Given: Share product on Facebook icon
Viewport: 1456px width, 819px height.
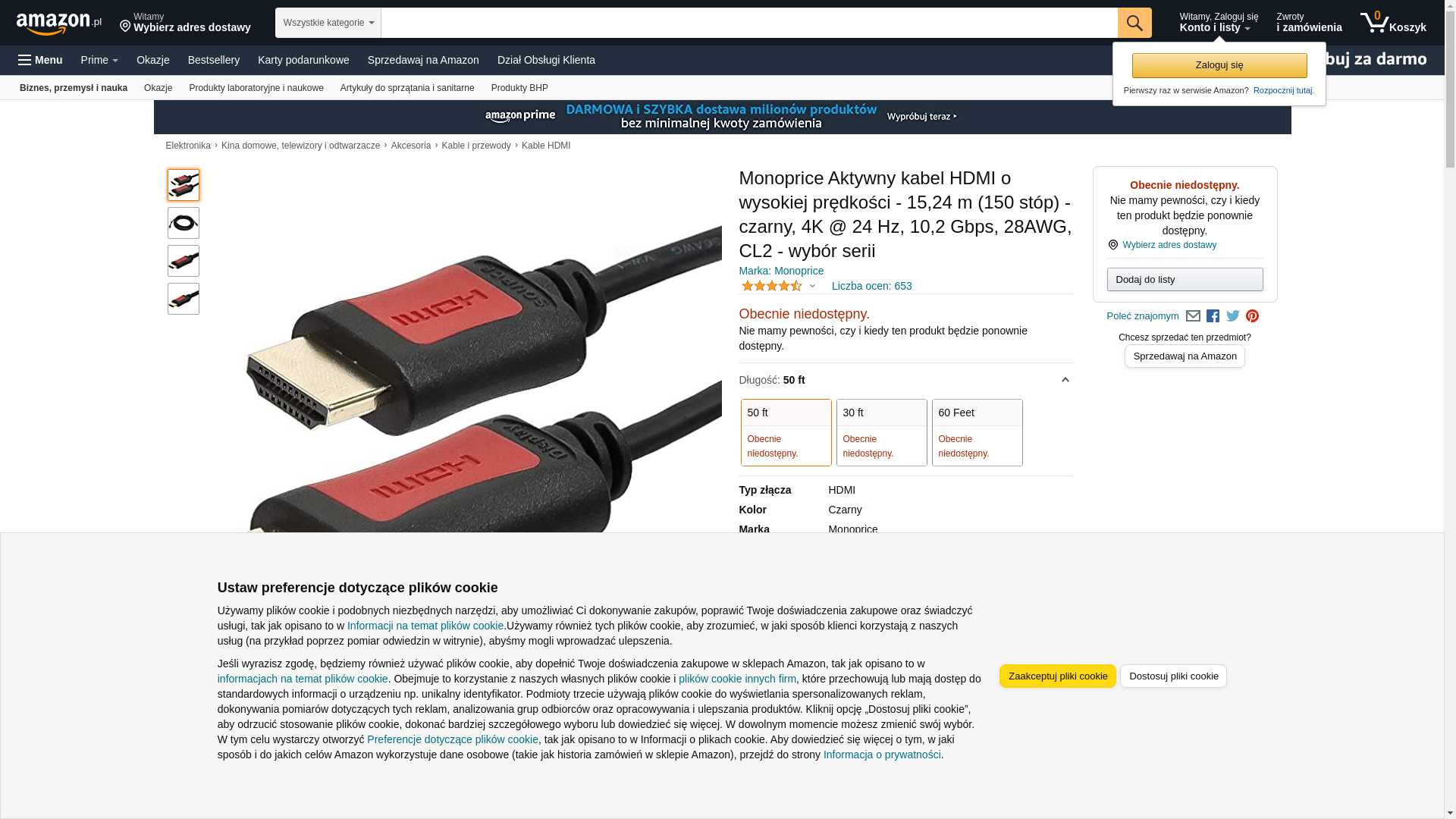Looking at the screenshot, I should (1213, 316).
